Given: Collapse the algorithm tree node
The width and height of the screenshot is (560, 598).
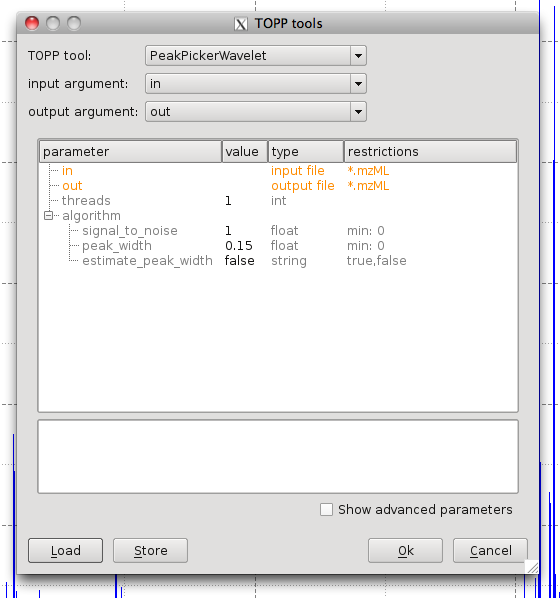Looking at the screenshot, I should pos(48,215).
